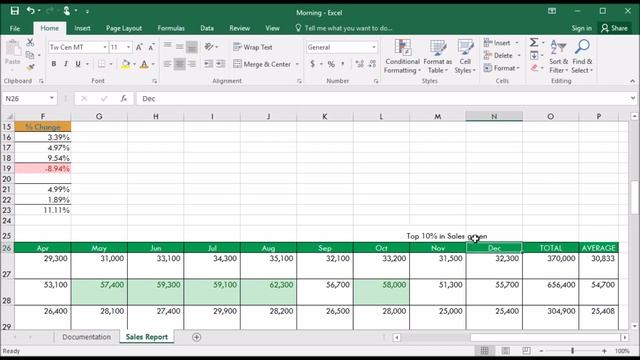
Task: Open the Documentation sheet tab
Action: pyautogui.click(x=87, y=337)
